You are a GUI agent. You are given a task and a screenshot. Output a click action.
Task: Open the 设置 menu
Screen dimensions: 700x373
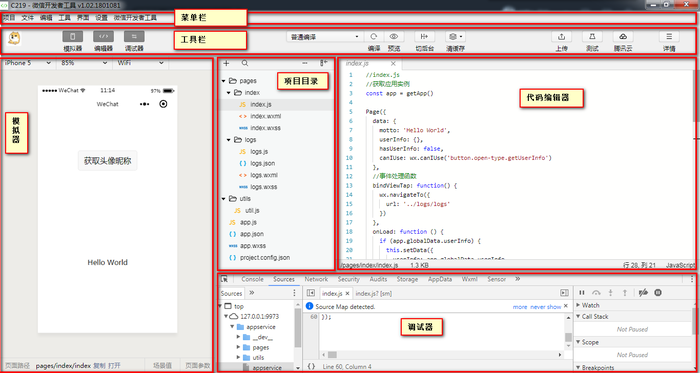click(101, 18)
